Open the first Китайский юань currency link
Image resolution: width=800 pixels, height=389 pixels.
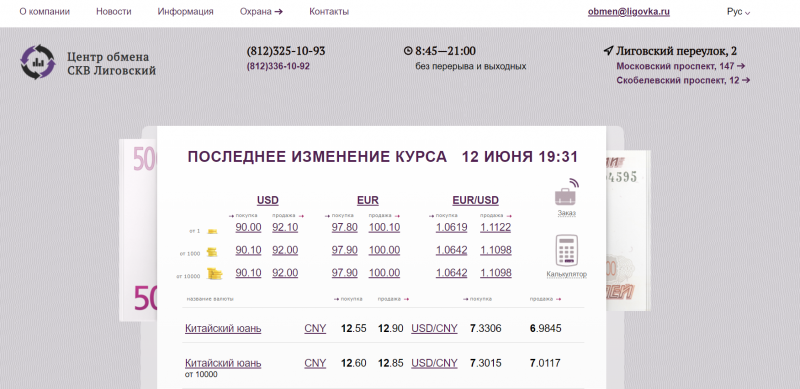coord(223,328)
